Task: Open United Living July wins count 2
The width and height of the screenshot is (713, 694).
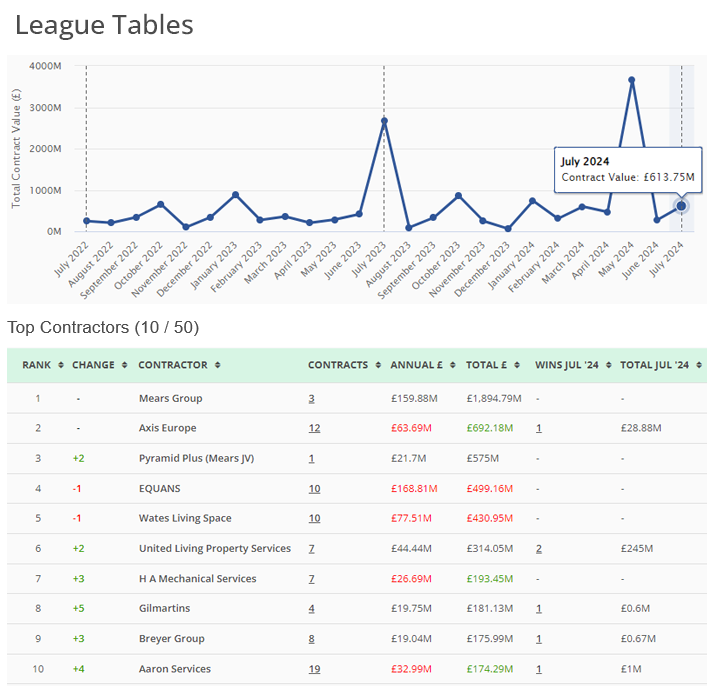Action: pyautogui.click(x=539, y=549)
